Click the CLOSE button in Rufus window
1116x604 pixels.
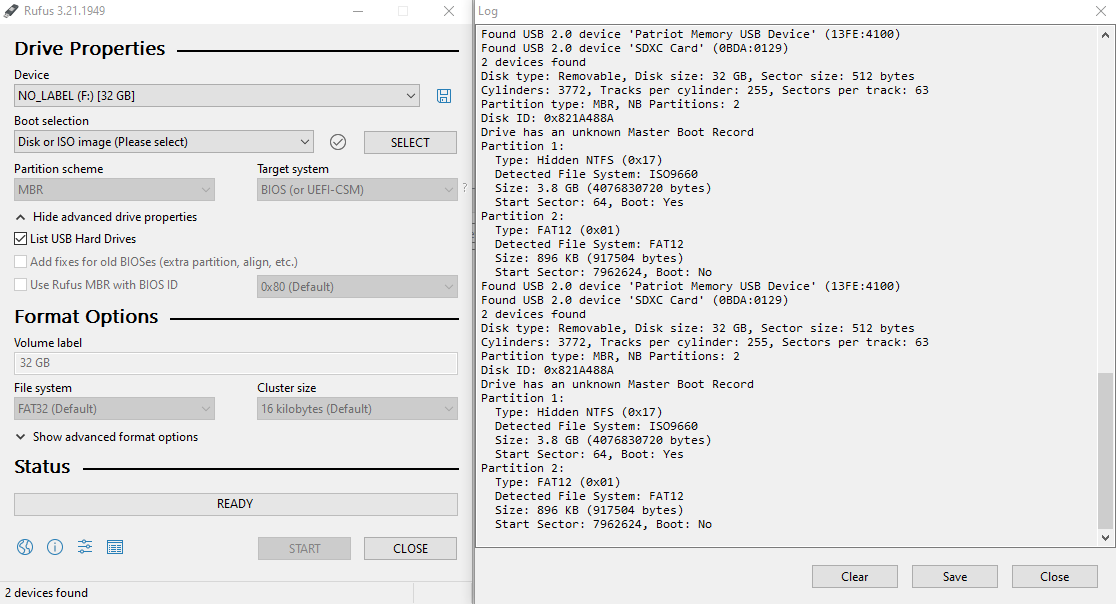(410, 549)
